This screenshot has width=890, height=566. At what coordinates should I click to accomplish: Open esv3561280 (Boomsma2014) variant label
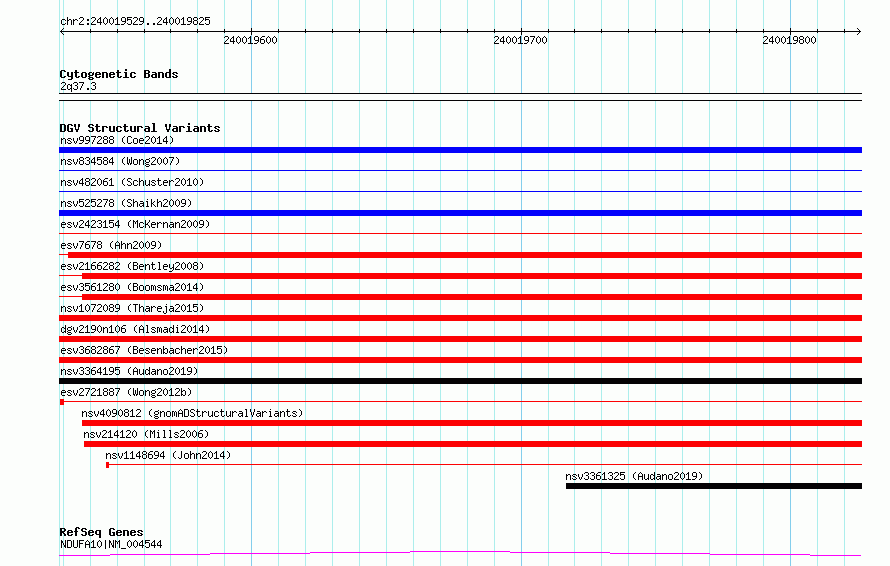click(132, 287)
